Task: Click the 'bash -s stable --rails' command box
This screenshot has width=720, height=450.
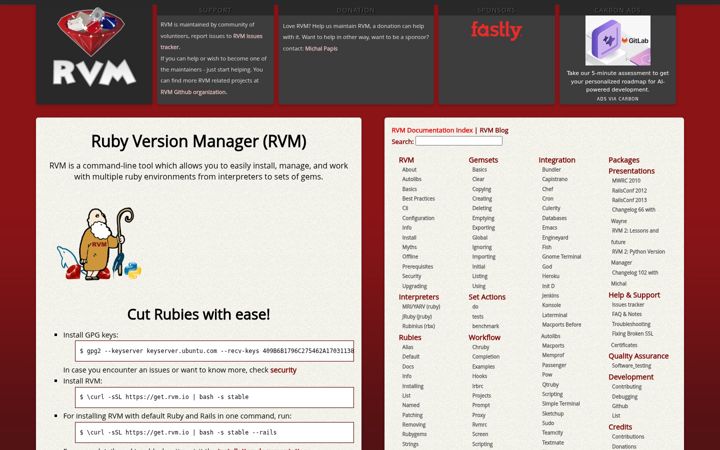Action: 214,432
